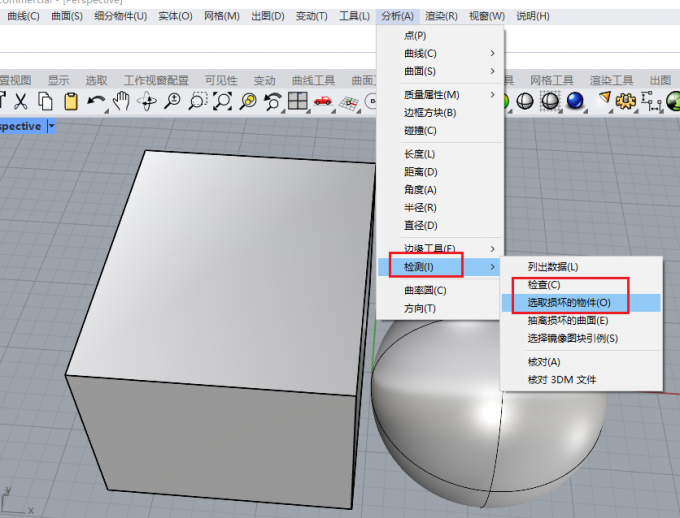Expand the 检测(I) submenu entry
The height and width of the screenshot is (518, 680).
439,266
